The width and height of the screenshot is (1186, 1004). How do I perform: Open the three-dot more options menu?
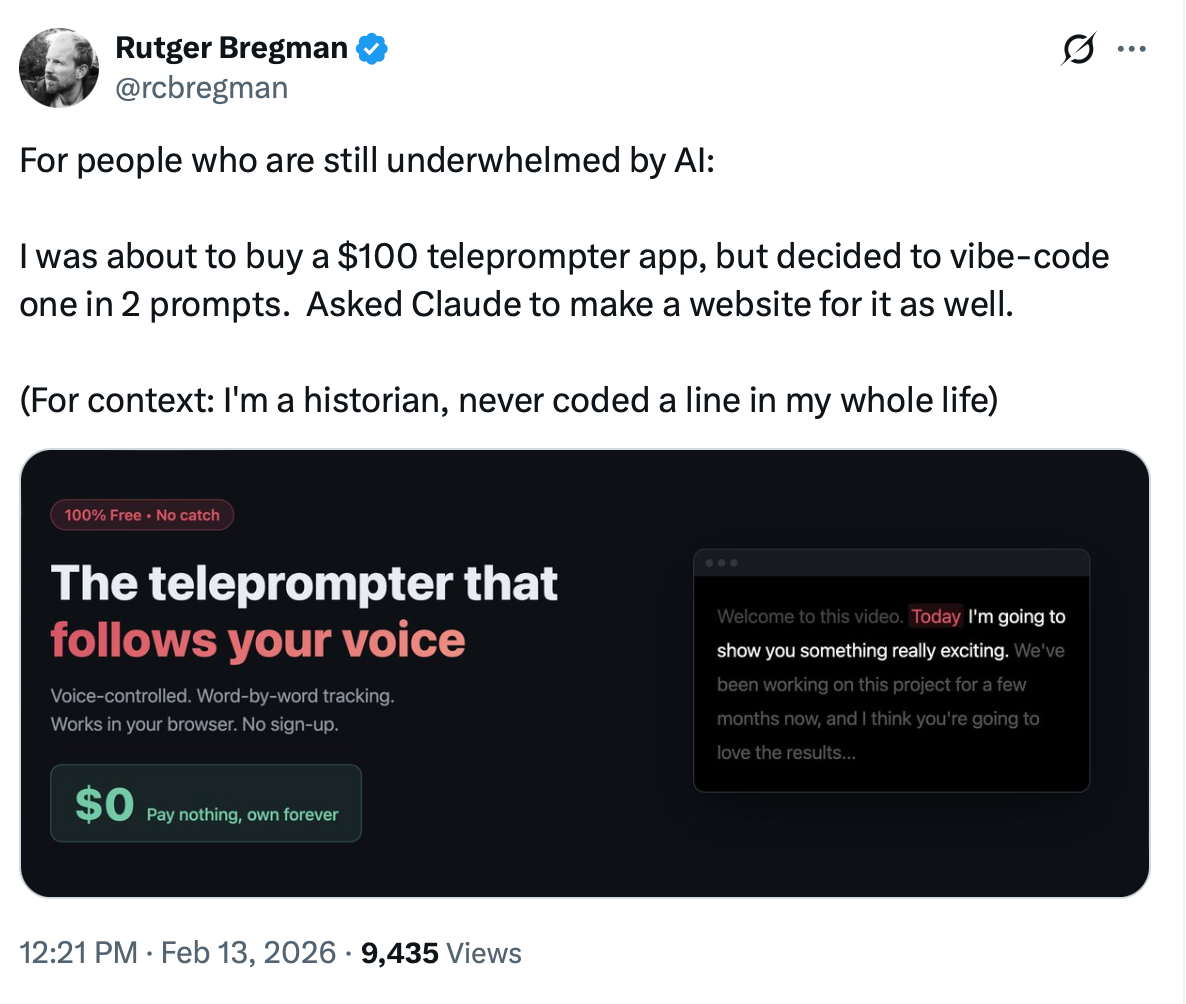[x=1131, y=49]
